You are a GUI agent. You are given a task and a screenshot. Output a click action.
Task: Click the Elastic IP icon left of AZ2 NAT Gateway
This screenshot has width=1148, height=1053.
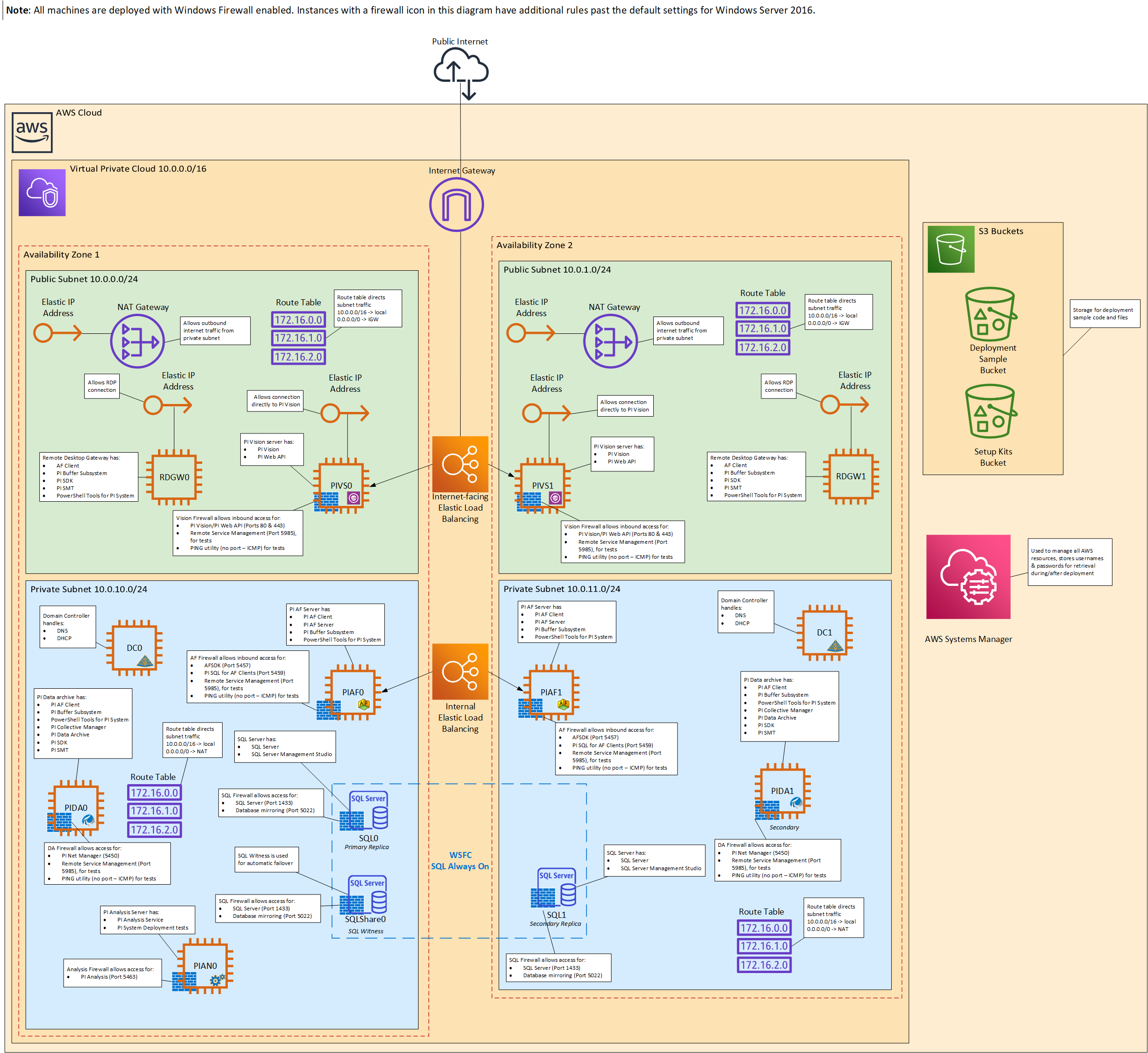tap(531, 333)
